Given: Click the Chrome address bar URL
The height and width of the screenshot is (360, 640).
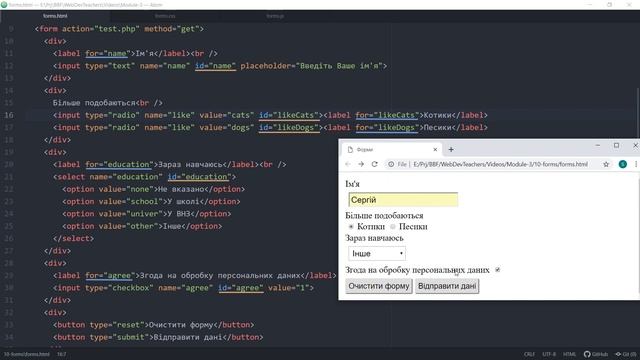Looking at the screenshot, I should [500, 164].
